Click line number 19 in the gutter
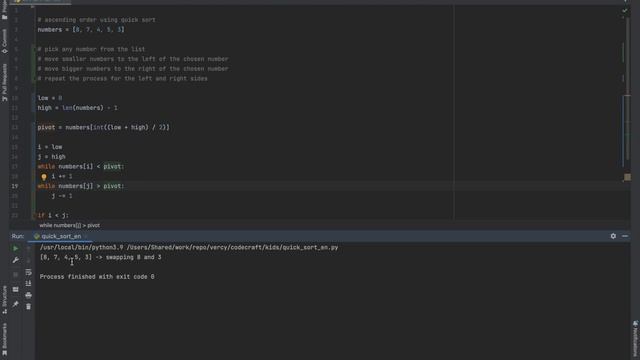 15,186
